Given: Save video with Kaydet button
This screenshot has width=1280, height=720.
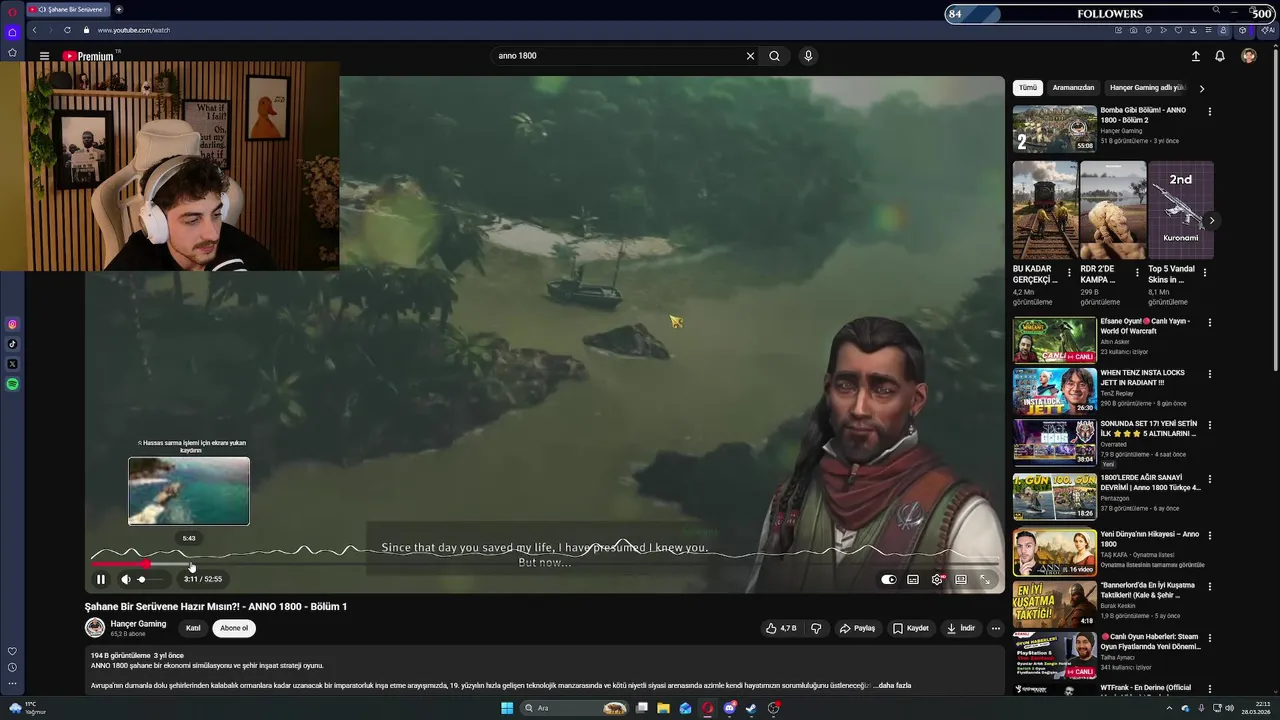Looking at the screenshot, I should pos(911,628).
